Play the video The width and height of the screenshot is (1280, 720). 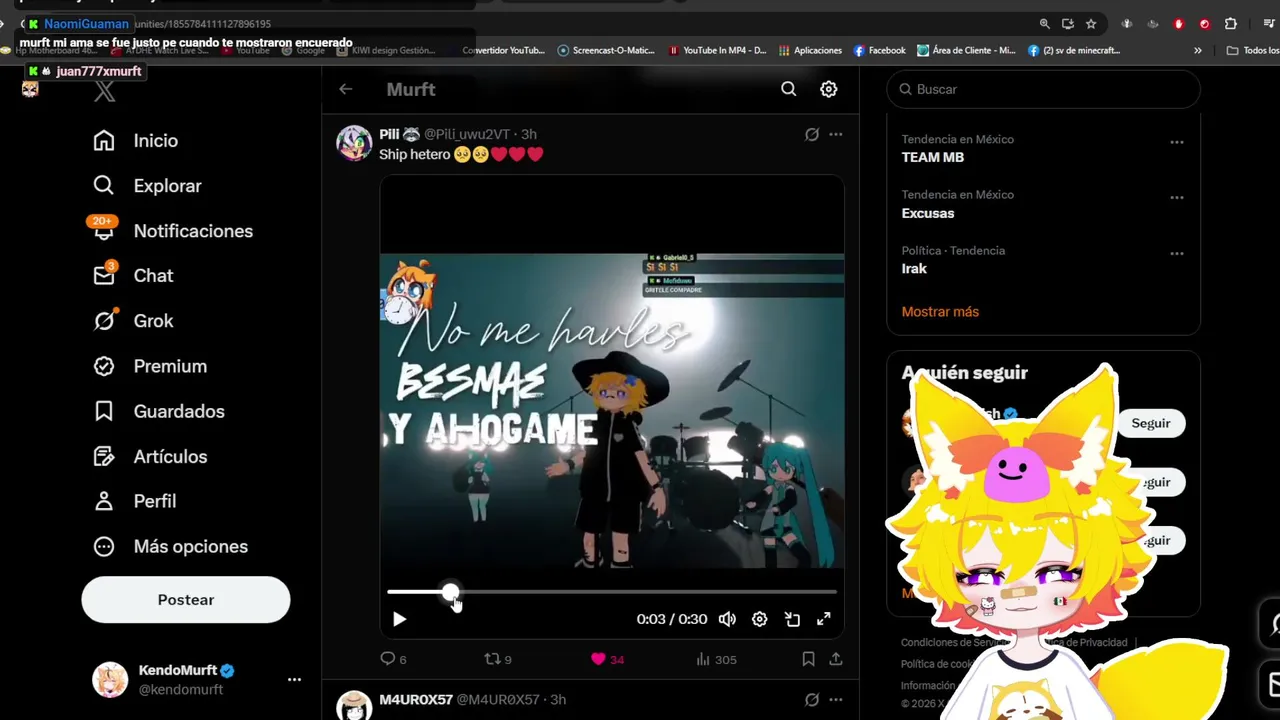(399, 619)
